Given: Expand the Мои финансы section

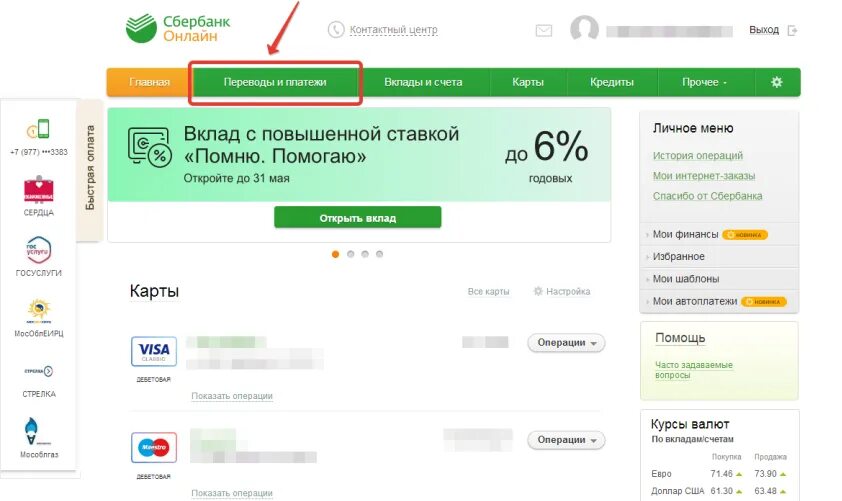Looking at the screenshot, I should pos(720,234).
